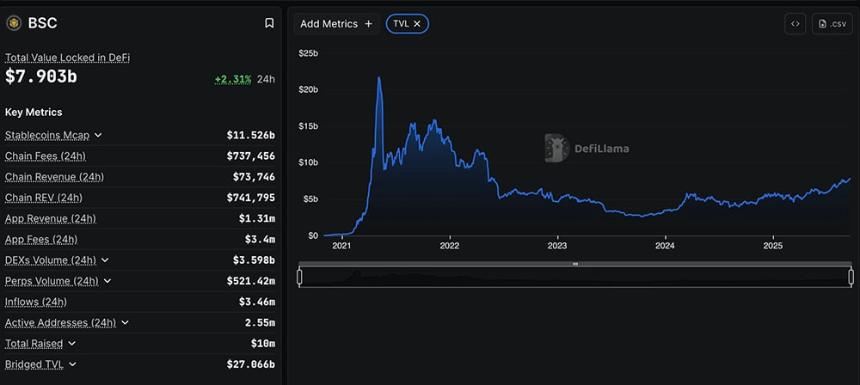860x385 pixels.
Task: Grab the right range selector handle
Action: click(x=851, y=277)
